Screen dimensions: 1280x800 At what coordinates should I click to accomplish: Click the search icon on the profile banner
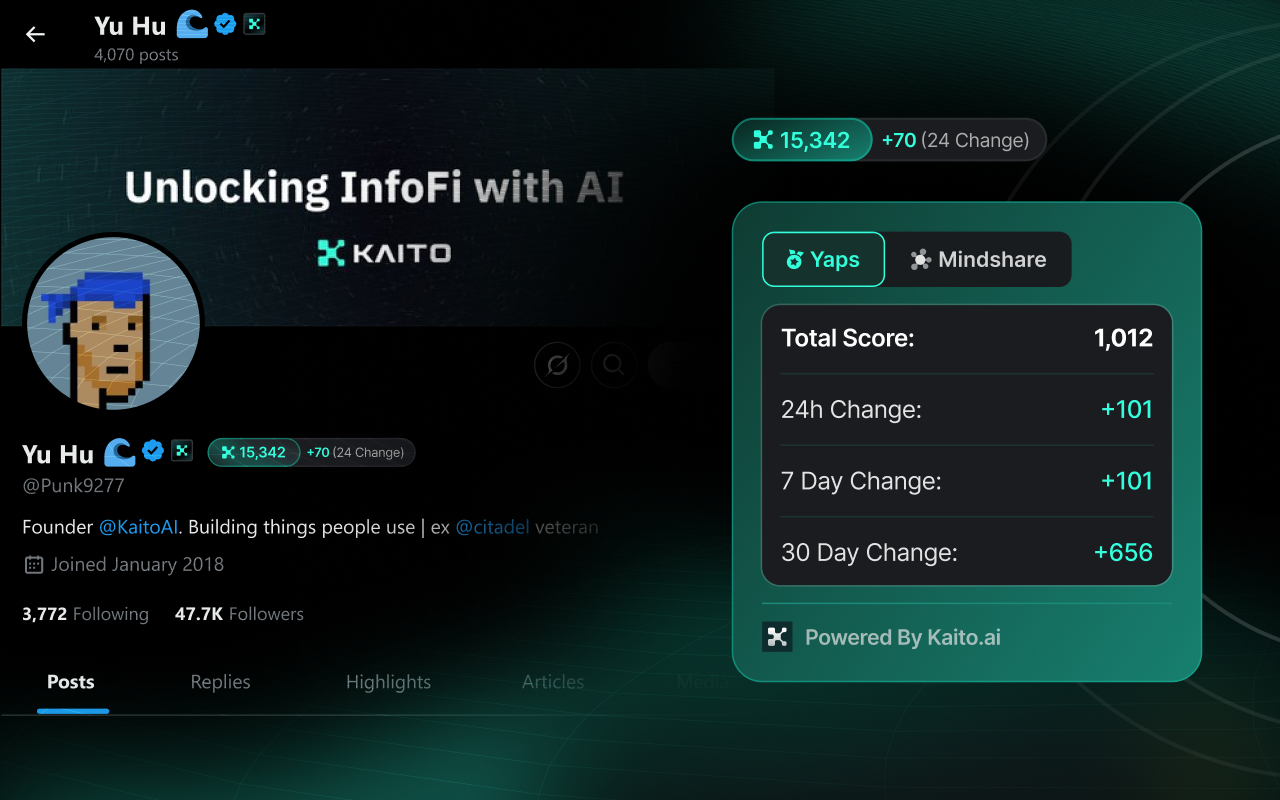tap(613, 365)
